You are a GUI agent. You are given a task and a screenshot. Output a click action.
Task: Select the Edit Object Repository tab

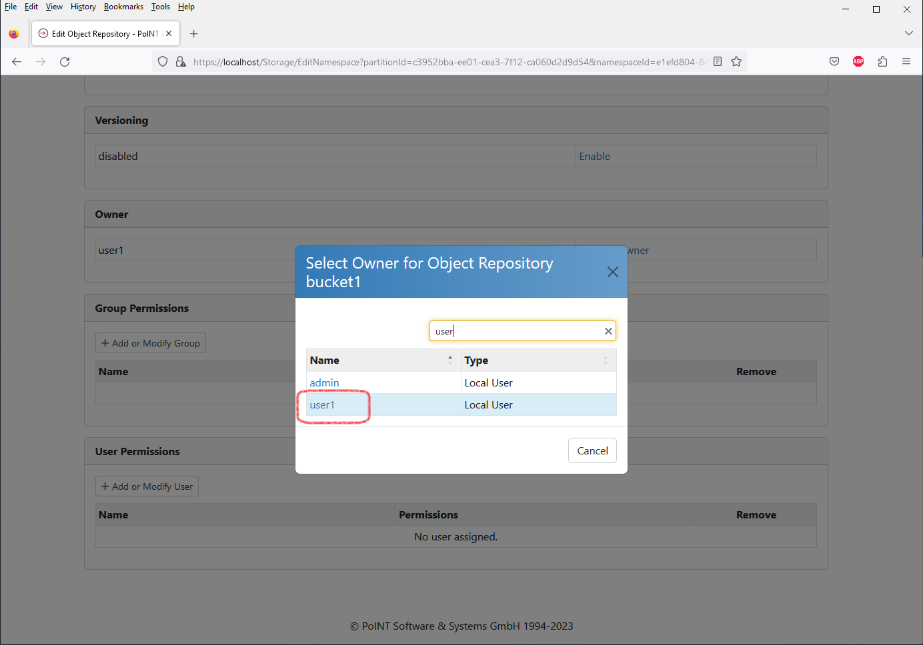pyautogui.click(x=105, y=34)
